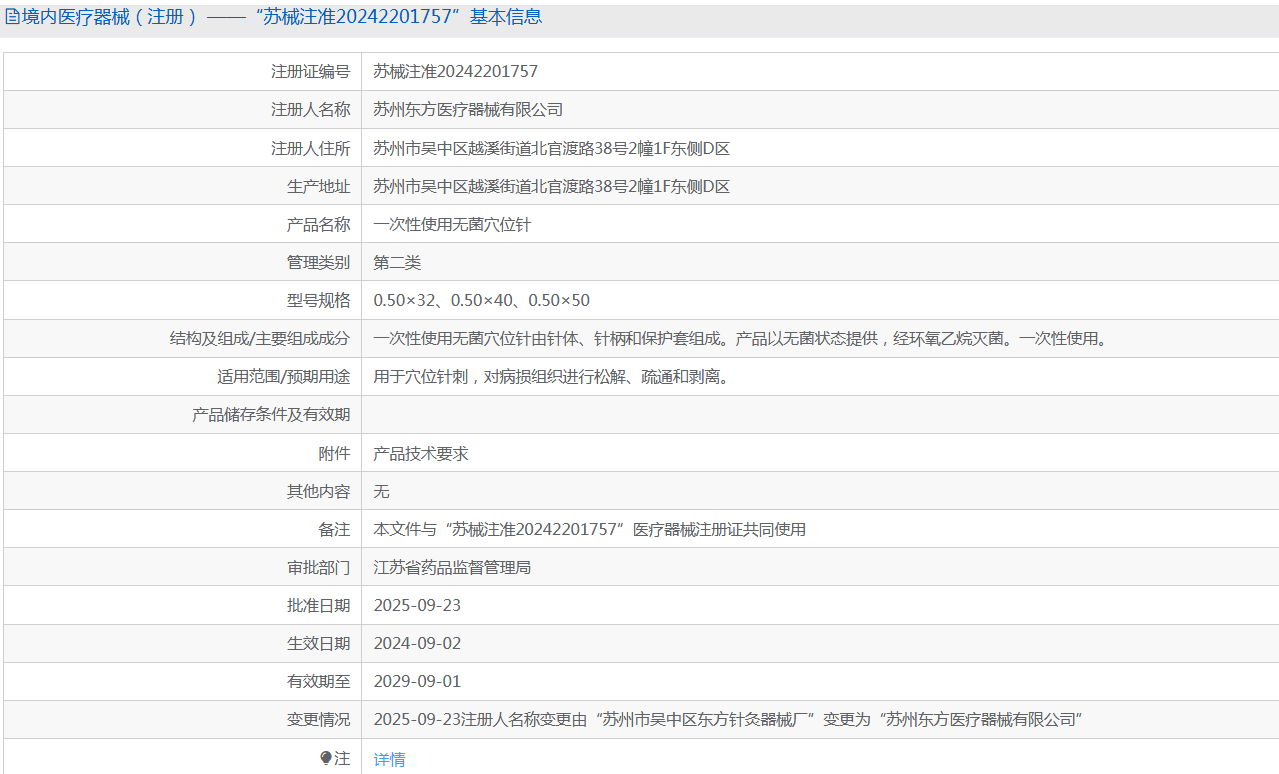Click the document icon beside the page title
This screenshot has height=774, width=1279.
[x=13, y=17]
